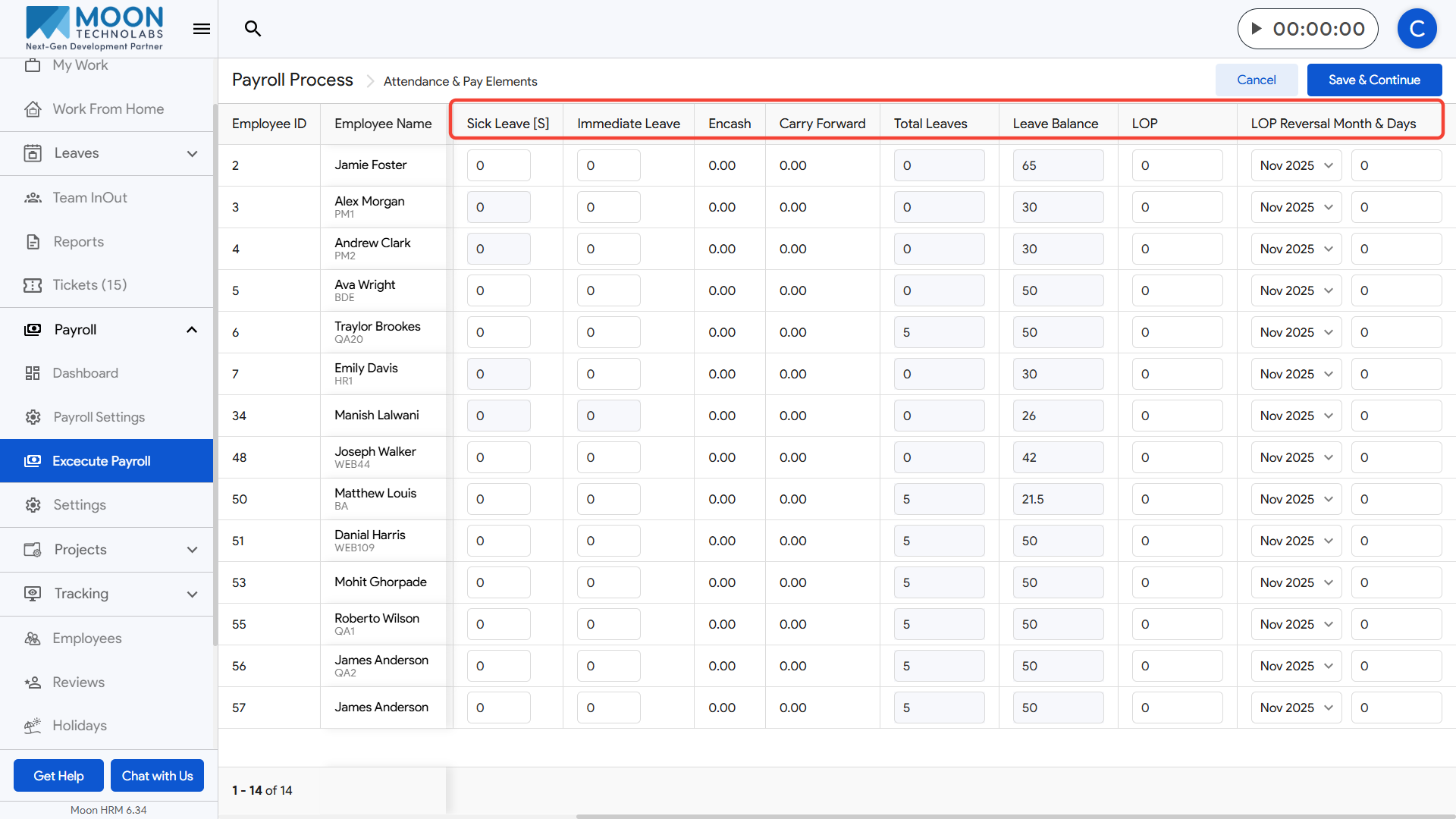Open Payroll Settings gear icon
Viewport: 1456px width, 819px height.
tap(33, 417)
